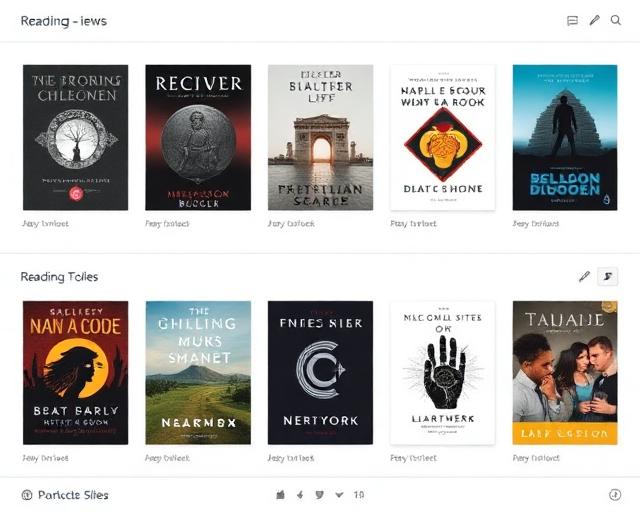The height and width of the screenshot is (512, 640).
Task: Click the caption under the NEARMOX cover
Action: tap(167, 458)
